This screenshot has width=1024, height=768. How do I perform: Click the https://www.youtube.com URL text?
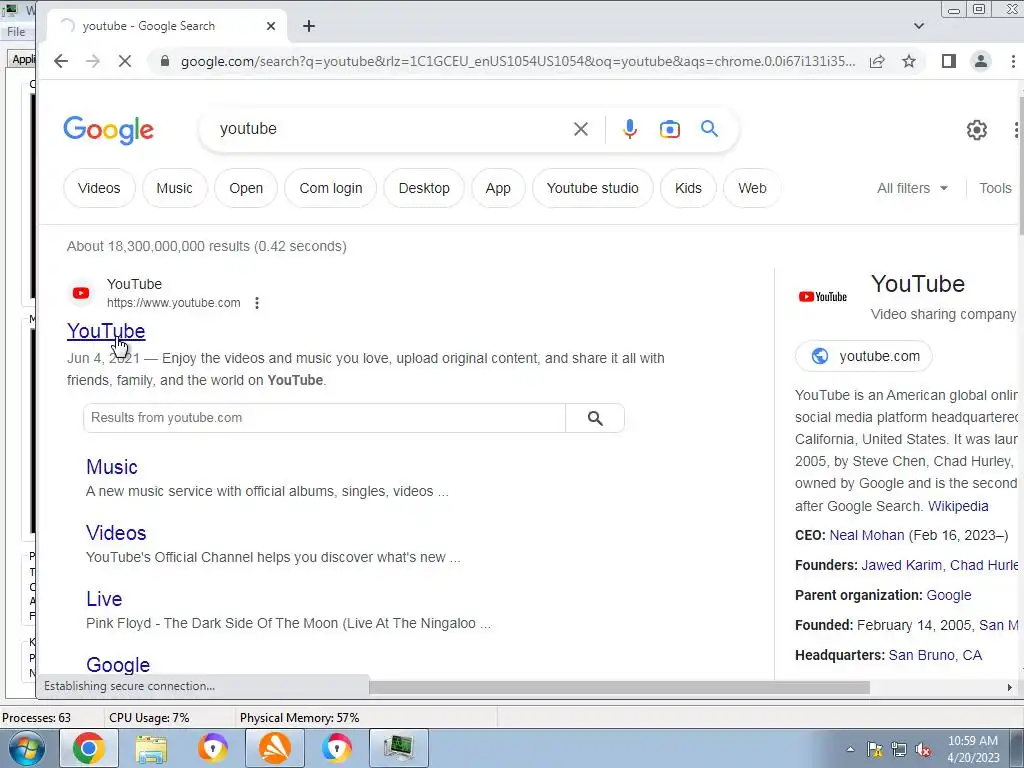click(x=174, y=303)
